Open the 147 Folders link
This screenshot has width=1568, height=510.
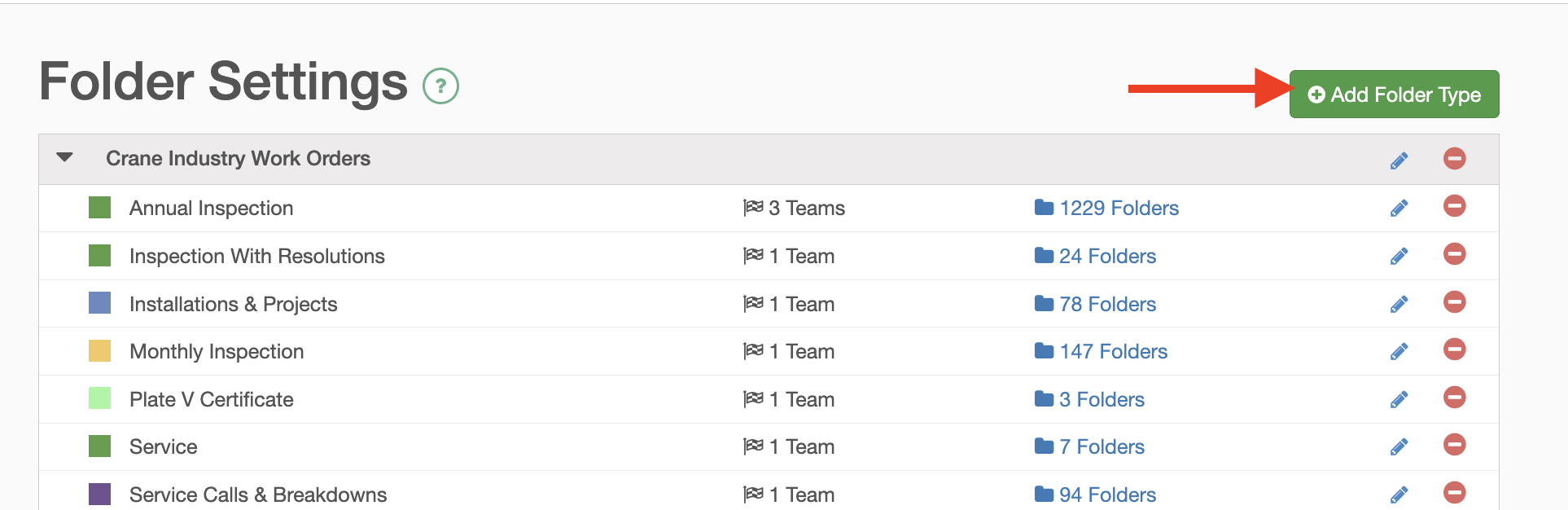[x=1101, y=351]
